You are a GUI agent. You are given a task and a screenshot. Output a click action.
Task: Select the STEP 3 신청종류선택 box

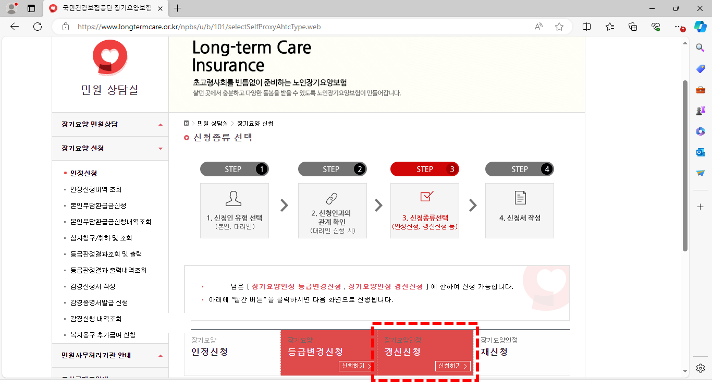(425, 211)
